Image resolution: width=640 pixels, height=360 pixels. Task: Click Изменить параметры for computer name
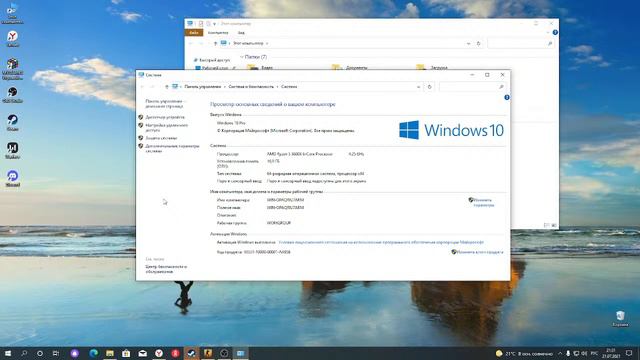pyautogui.click(x=484, y=202)
